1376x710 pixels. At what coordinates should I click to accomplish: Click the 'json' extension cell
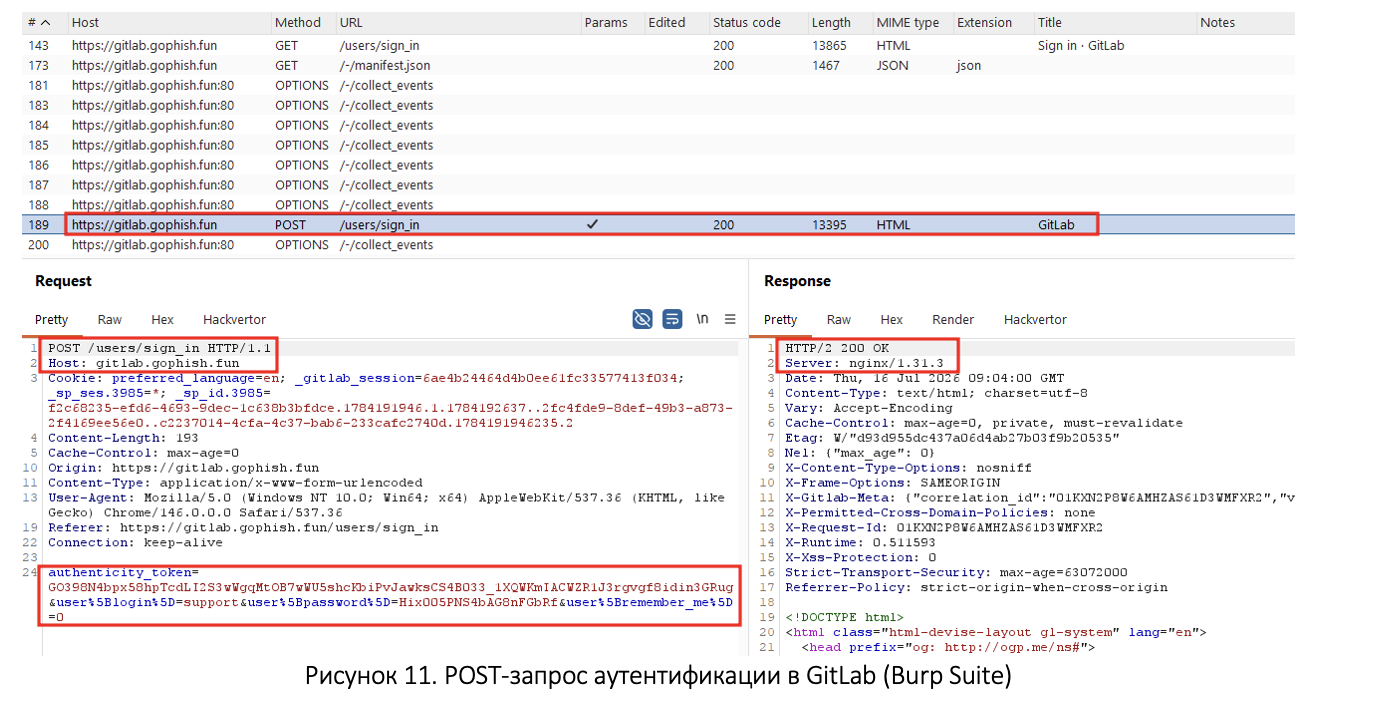coord(969,65)
